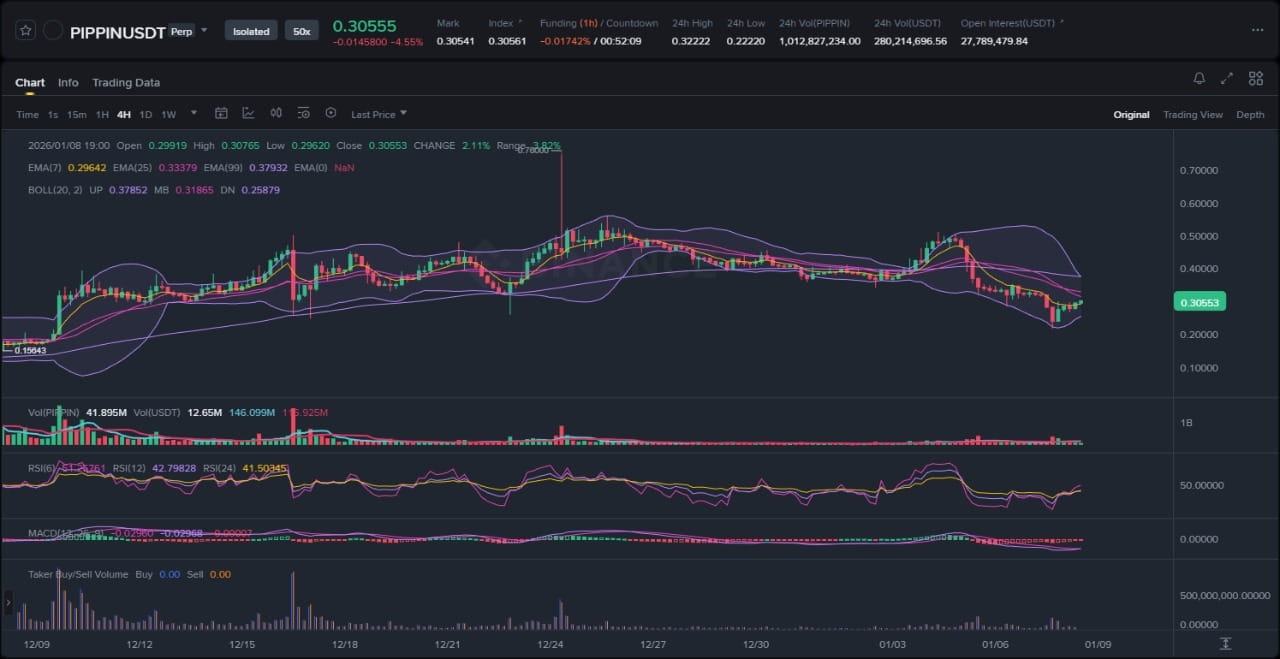Select the Time line-chart interval

pos(27,115)
